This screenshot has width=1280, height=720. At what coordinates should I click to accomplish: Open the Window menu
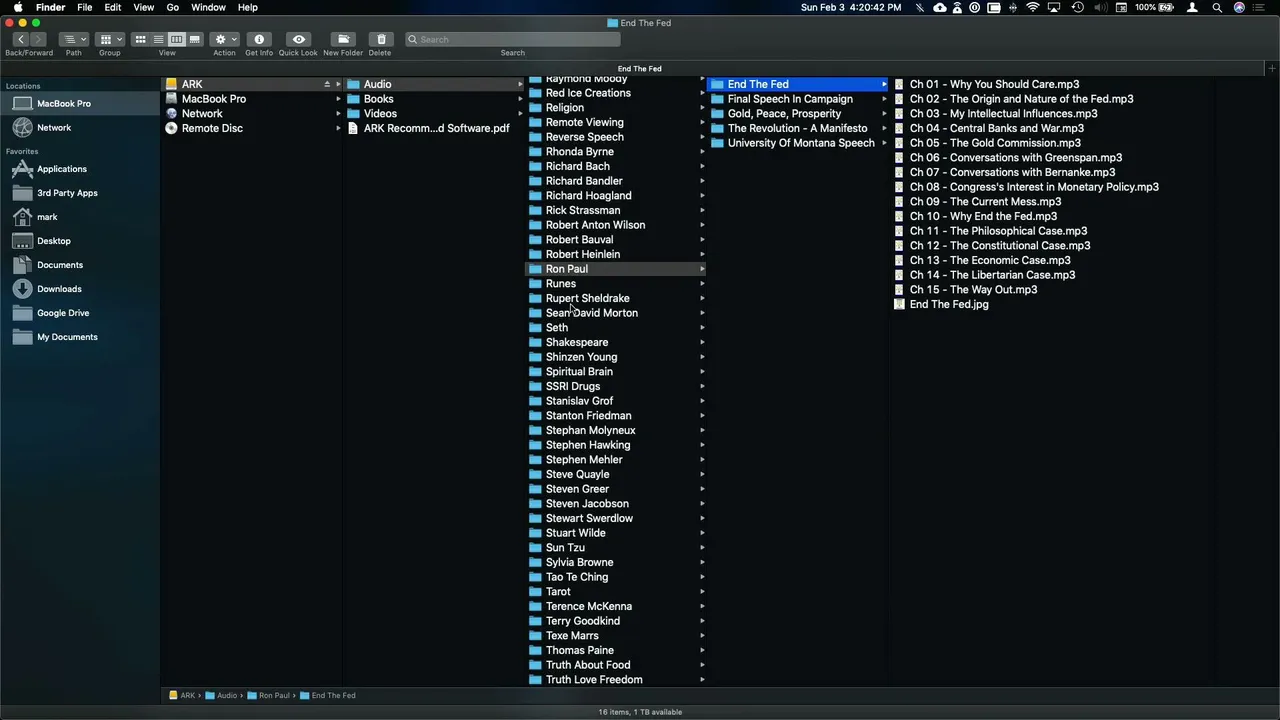point(208,7)
